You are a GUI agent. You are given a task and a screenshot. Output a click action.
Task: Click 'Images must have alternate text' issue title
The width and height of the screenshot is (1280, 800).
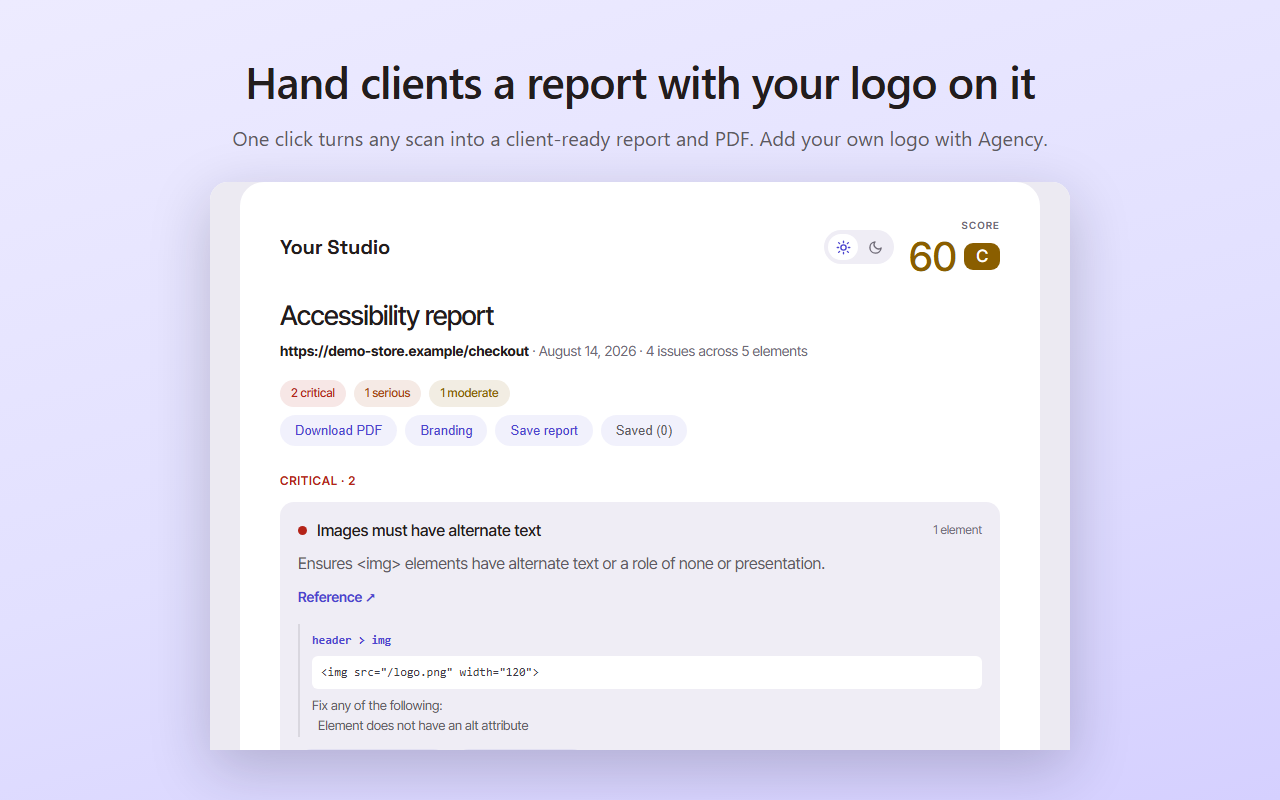click(x=429, y=531)
